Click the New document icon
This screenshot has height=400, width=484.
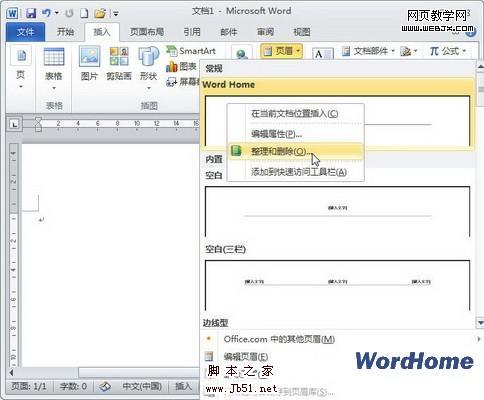(x=84, y=13)
